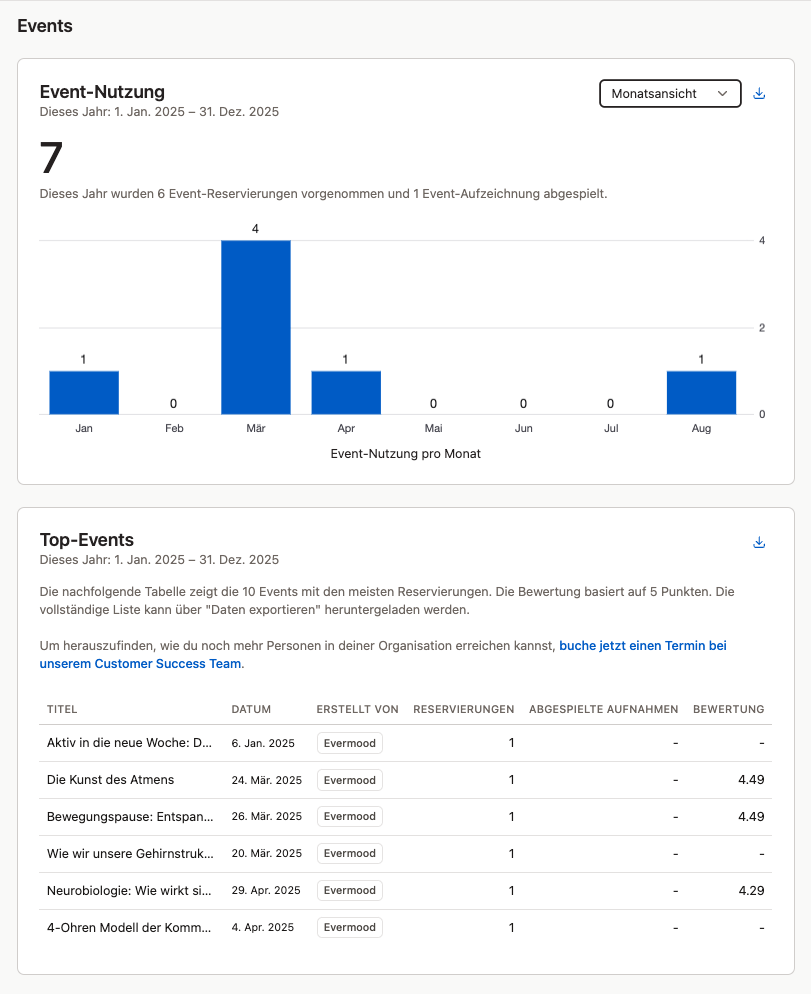Select the Die Kunst des Atmens row
The height and width of the screenshot is (994, 811).
pyautogui.click(x=110, y=780)
